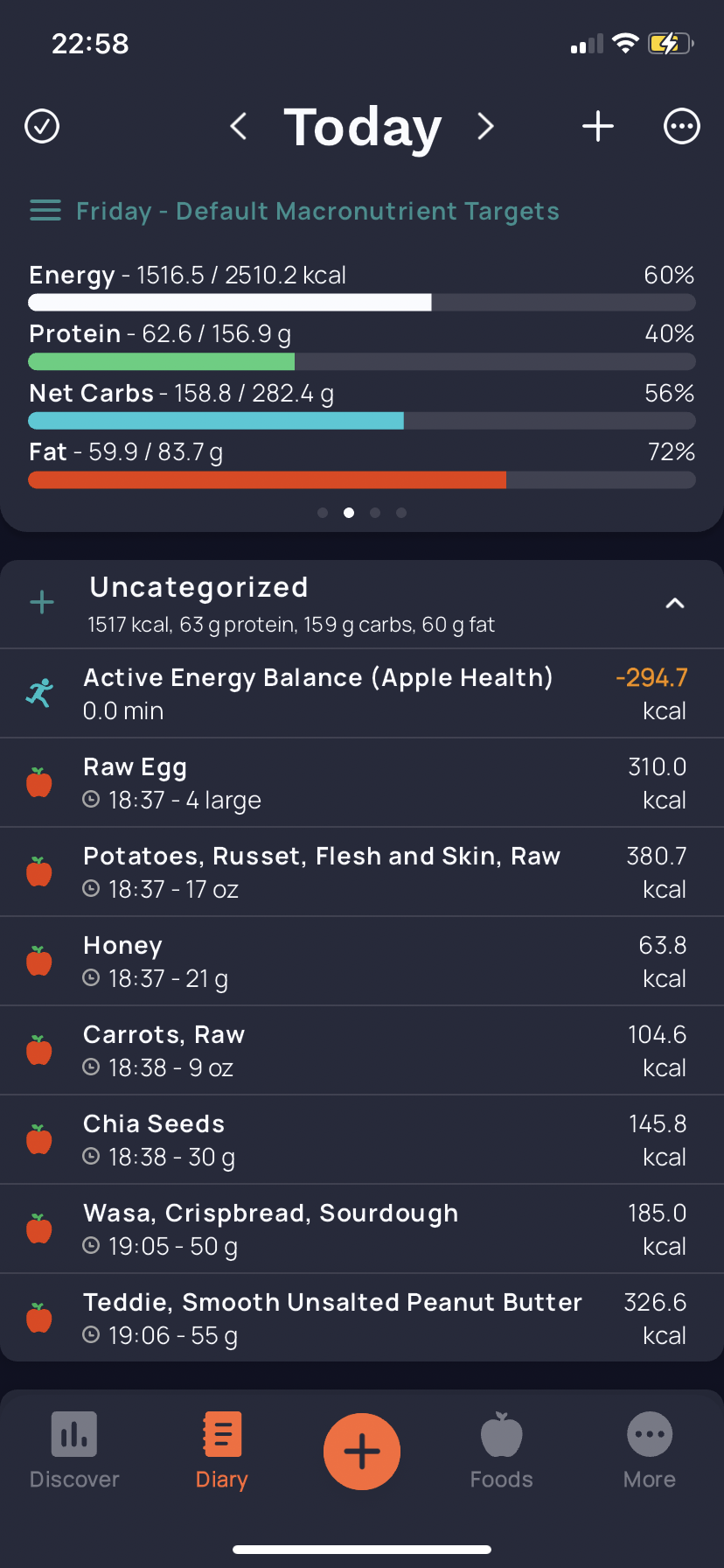Open the Honey diary entry
Image resolution: width=724 pixels, height=1568 pixels.
(x=362, y=961)
